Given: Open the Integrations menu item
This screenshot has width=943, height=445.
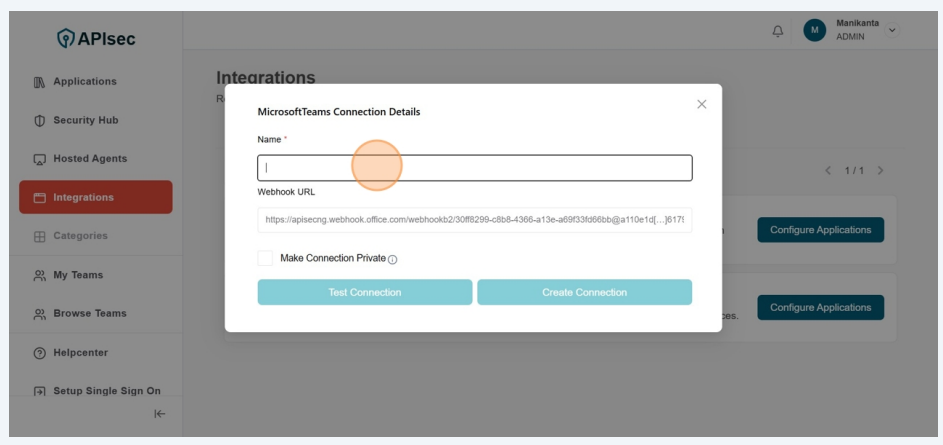Looking at the screenshot, I should (96, 197).
